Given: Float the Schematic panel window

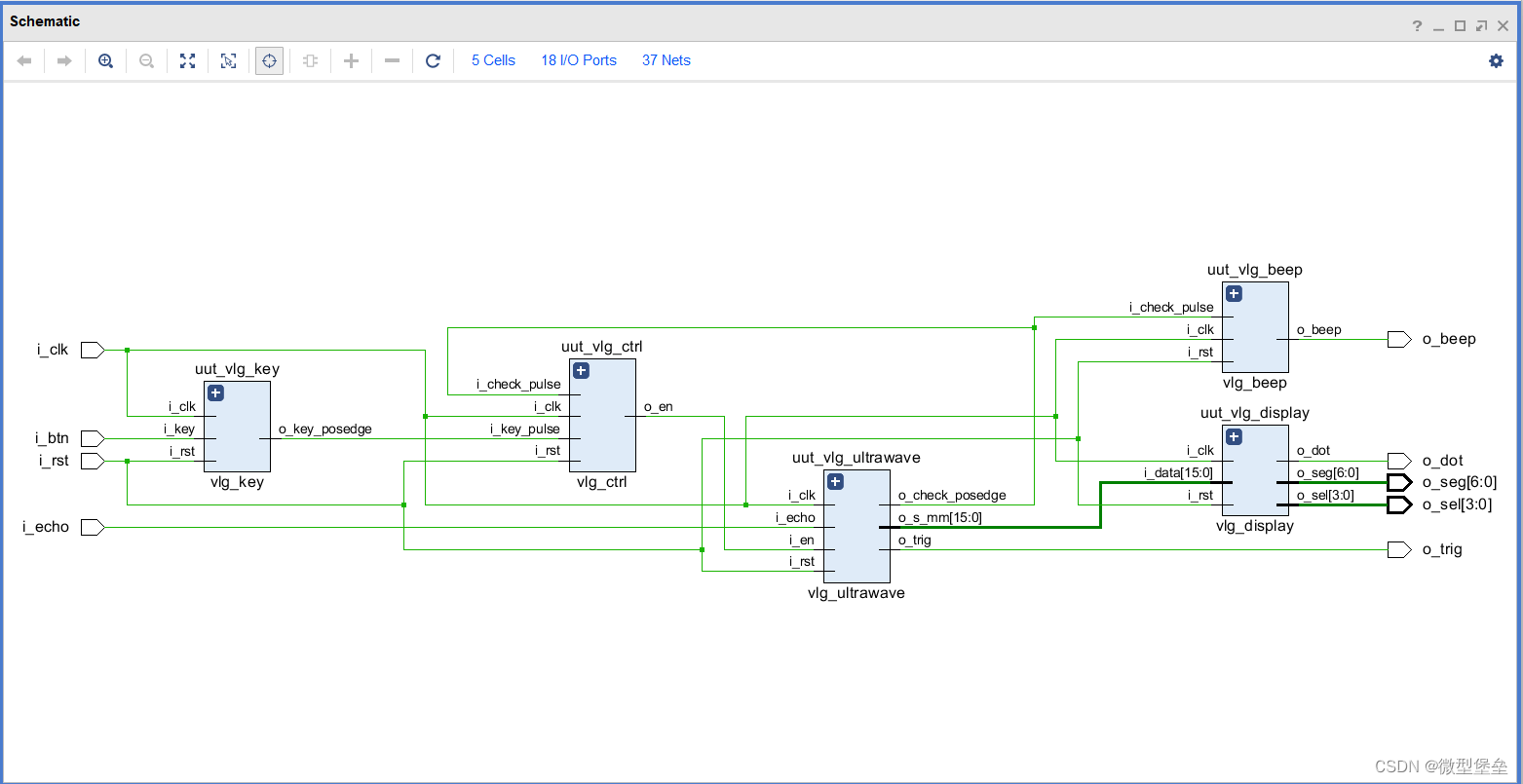Looking at the screenshot, I should (1481, 26).
